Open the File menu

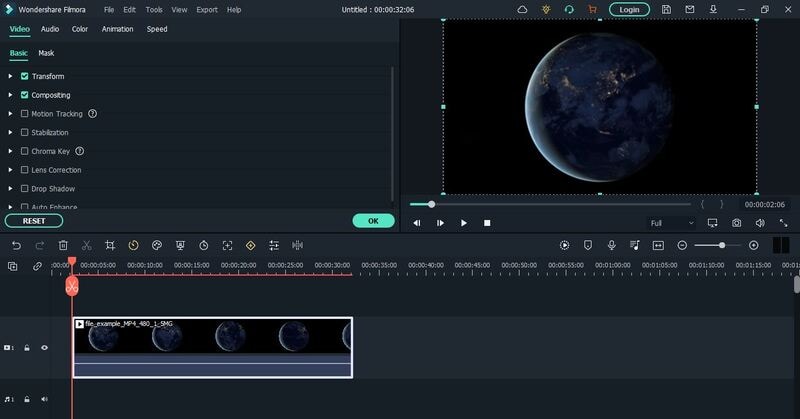[109, 10]
